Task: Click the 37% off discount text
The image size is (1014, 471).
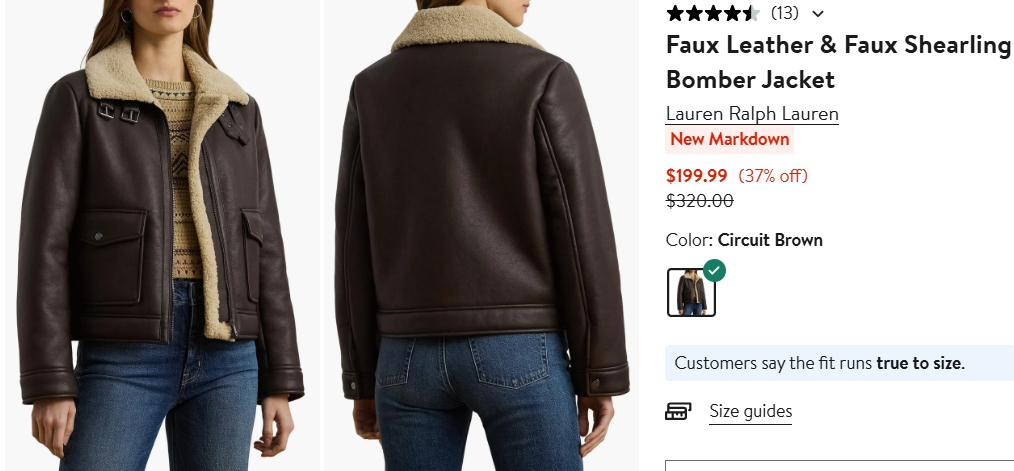Action: point(773,176)
